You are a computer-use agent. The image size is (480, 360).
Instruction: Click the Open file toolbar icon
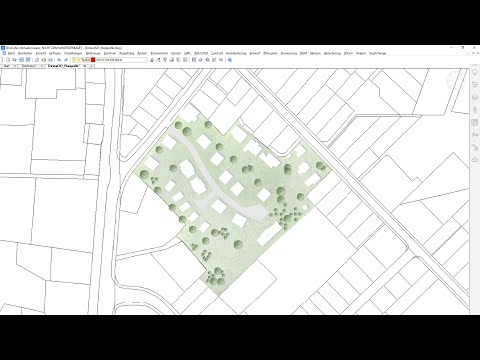[x=15, y=60]
